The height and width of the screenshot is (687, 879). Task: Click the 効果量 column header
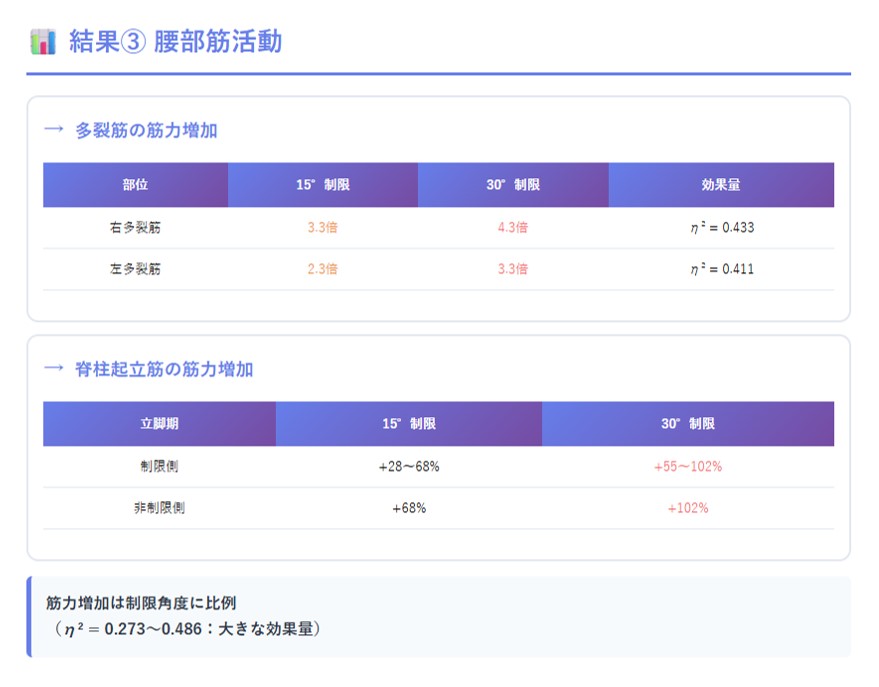point(720,185)
